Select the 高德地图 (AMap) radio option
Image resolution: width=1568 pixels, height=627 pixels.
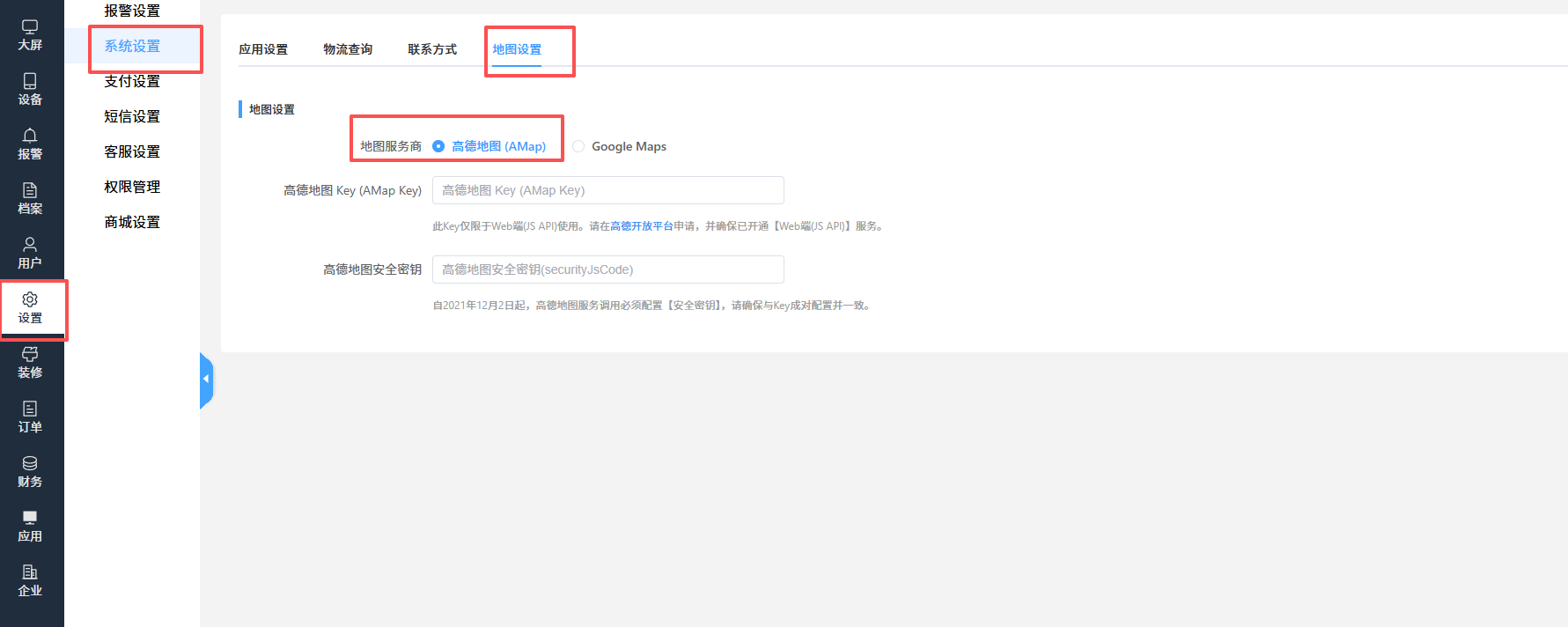[438, 146]
